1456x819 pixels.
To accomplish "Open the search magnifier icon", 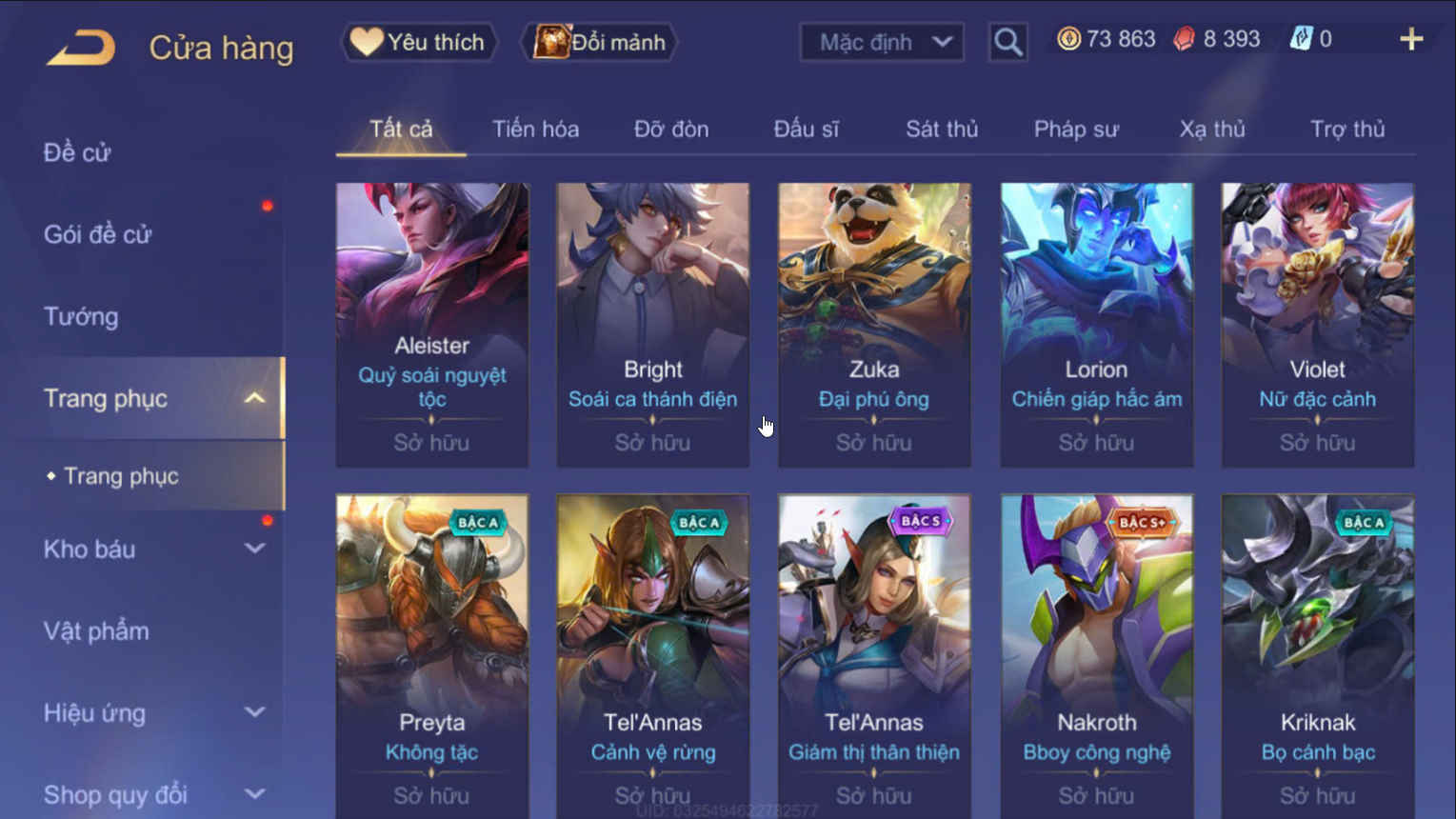I will (1007, 42).
